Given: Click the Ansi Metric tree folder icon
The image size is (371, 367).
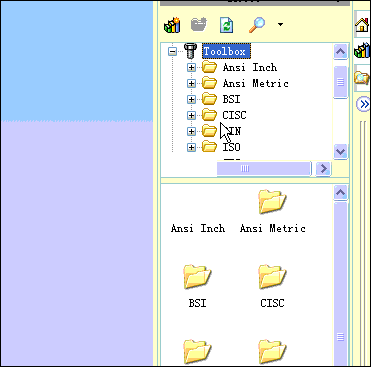Looking at the screenshot, I should (x=210, y=83).
